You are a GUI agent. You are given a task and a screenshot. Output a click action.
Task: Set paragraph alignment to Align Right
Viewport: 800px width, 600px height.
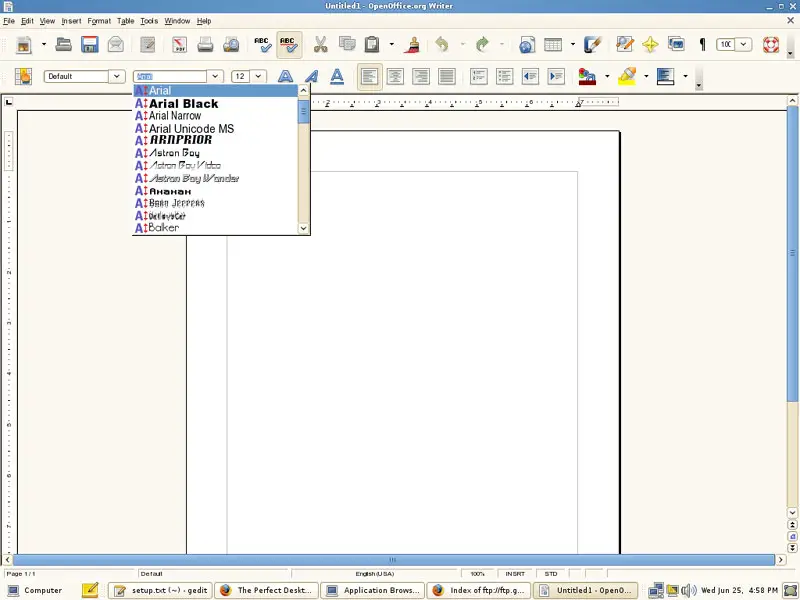(x=421, y=77)
